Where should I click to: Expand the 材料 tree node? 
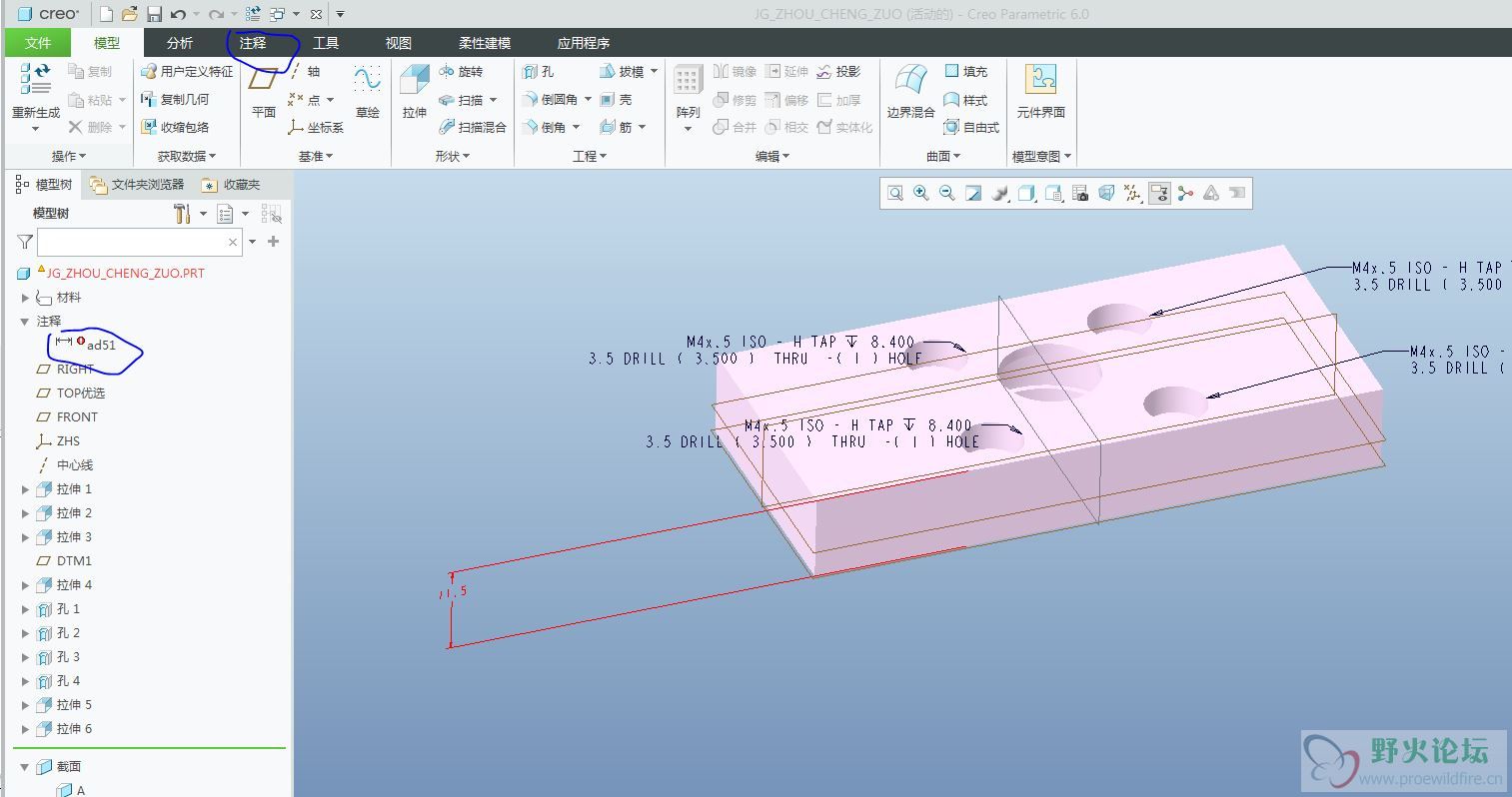click(x=26, y=298)
